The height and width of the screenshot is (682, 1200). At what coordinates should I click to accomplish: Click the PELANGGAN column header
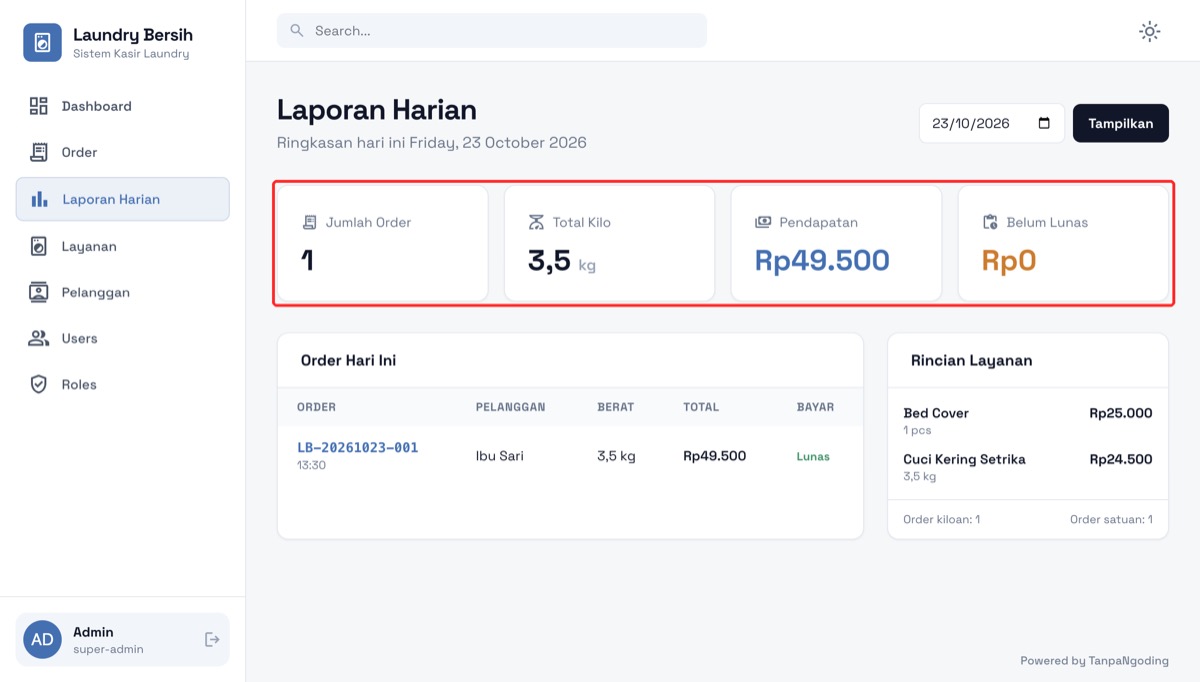(510, 407)
